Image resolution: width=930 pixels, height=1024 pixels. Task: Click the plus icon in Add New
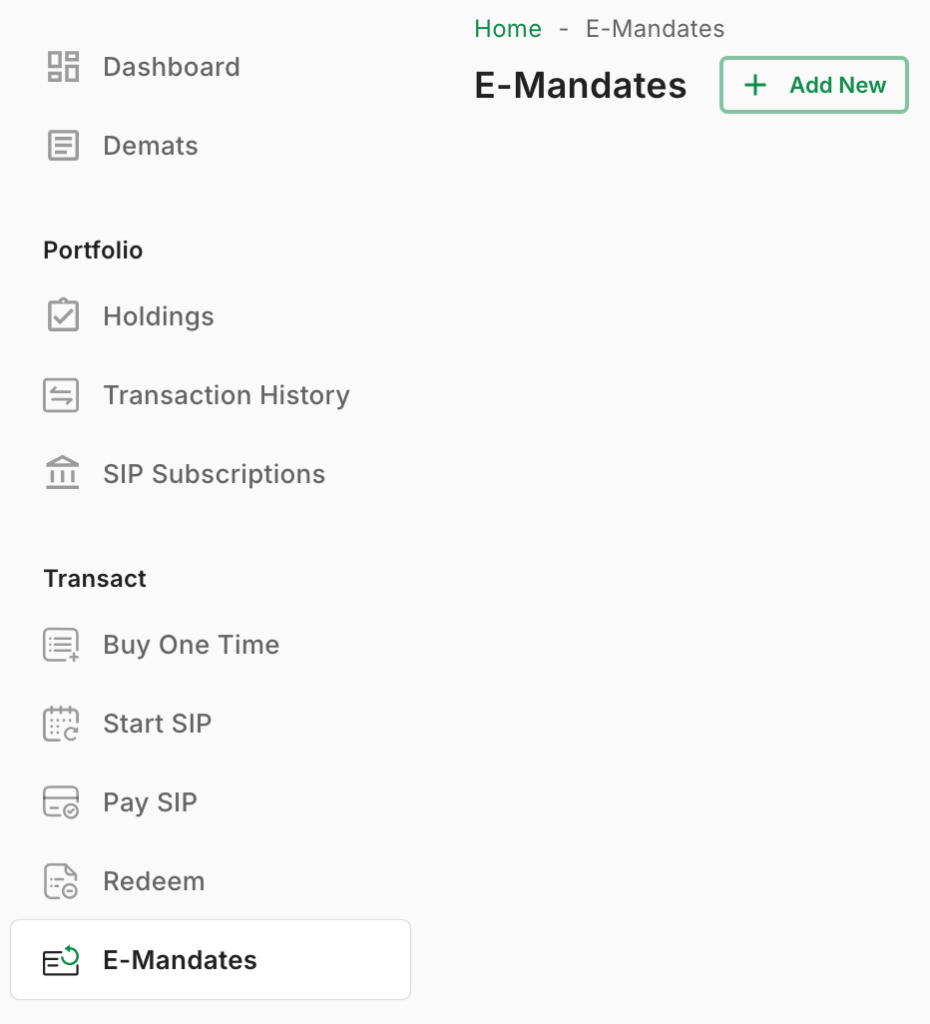pyautogui.click(x=756, y=85)
